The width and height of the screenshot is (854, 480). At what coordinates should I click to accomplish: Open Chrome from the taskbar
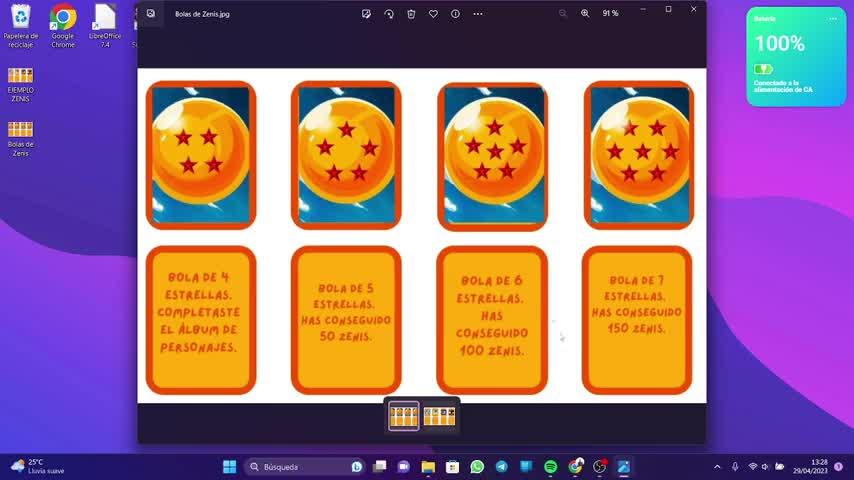[x=575, y=467]
